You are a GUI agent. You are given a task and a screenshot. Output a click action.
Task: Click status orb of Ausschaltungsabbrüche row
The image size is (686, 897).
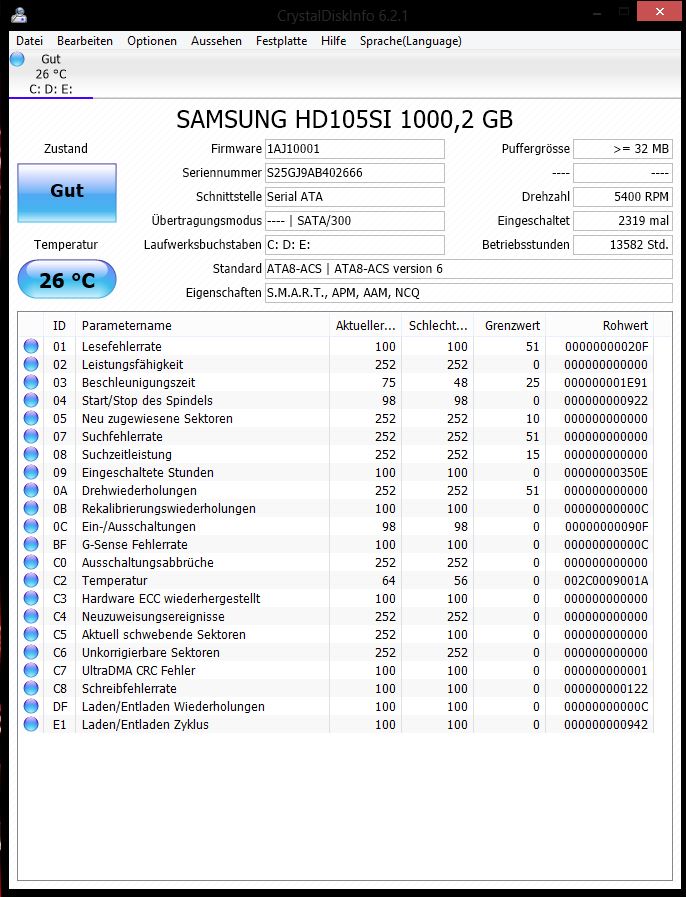pyautogui.click(x=31, y=562)
